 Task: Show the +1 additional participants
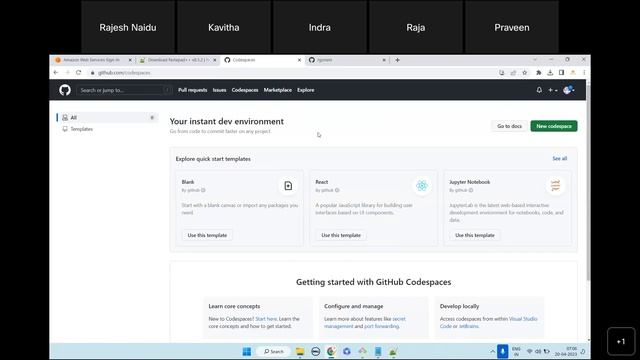621,341
